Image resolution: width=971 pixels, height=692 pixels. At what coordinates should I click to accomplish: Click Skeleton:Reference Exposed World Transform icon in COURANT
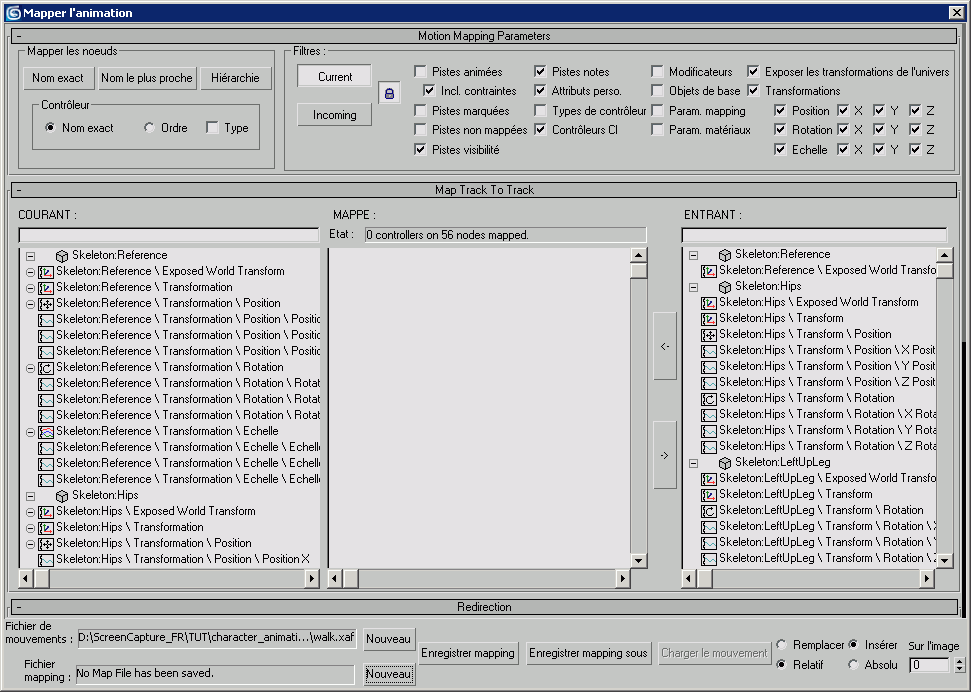46,271
